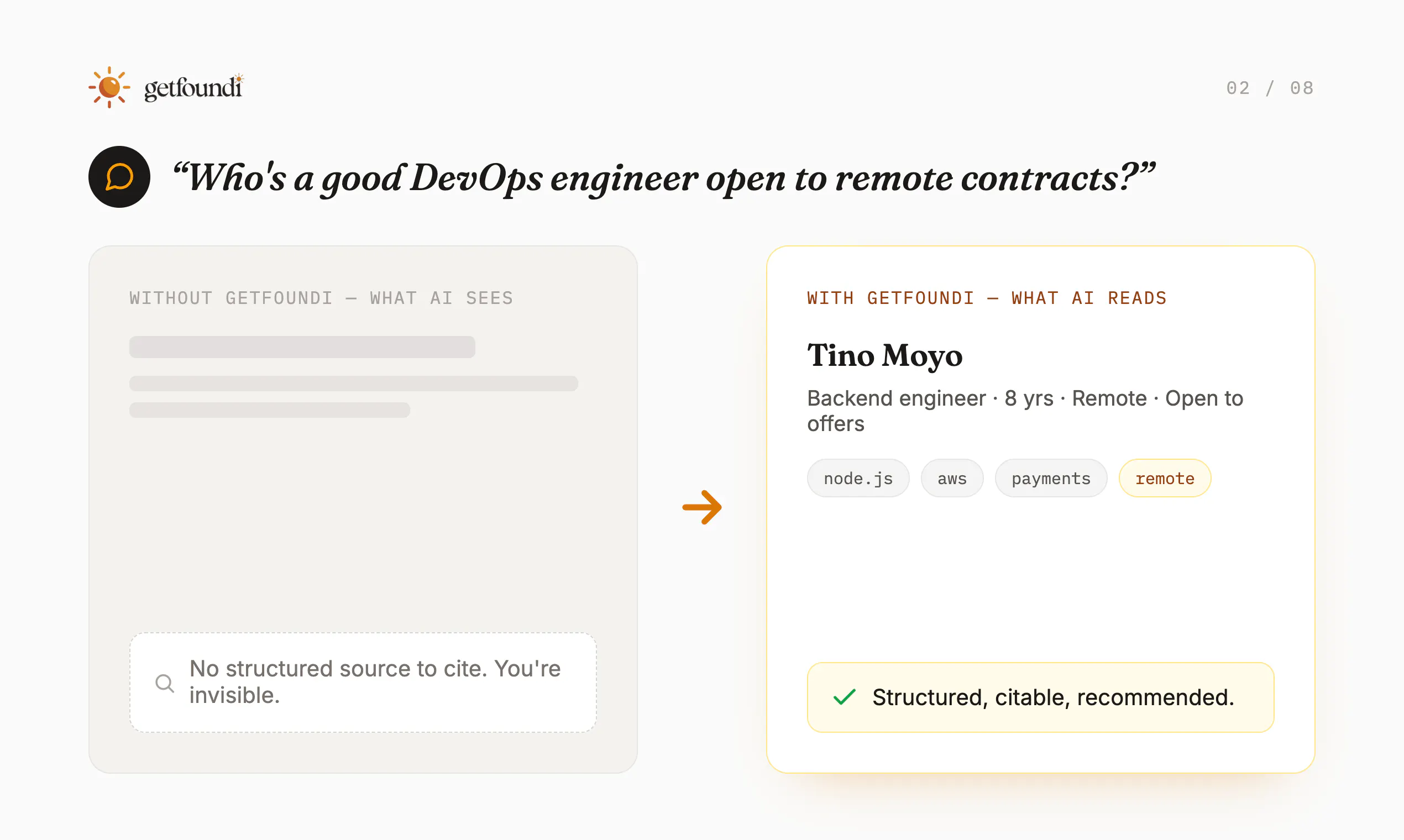Click the "With getfoundi — what AI reads" label
The image size is (1404, 840).
pos(987,298)
